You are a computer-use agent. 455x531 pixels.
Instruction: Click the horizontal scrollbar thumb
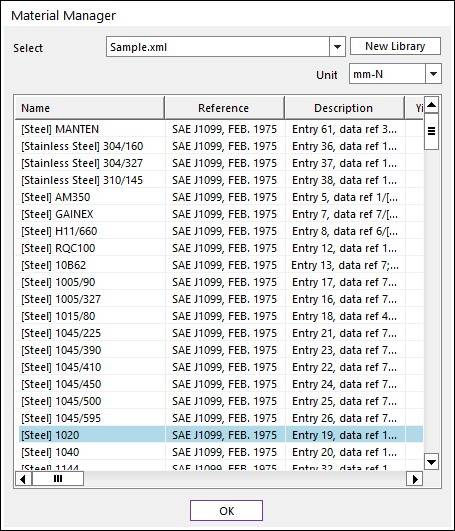click(58, 479)
